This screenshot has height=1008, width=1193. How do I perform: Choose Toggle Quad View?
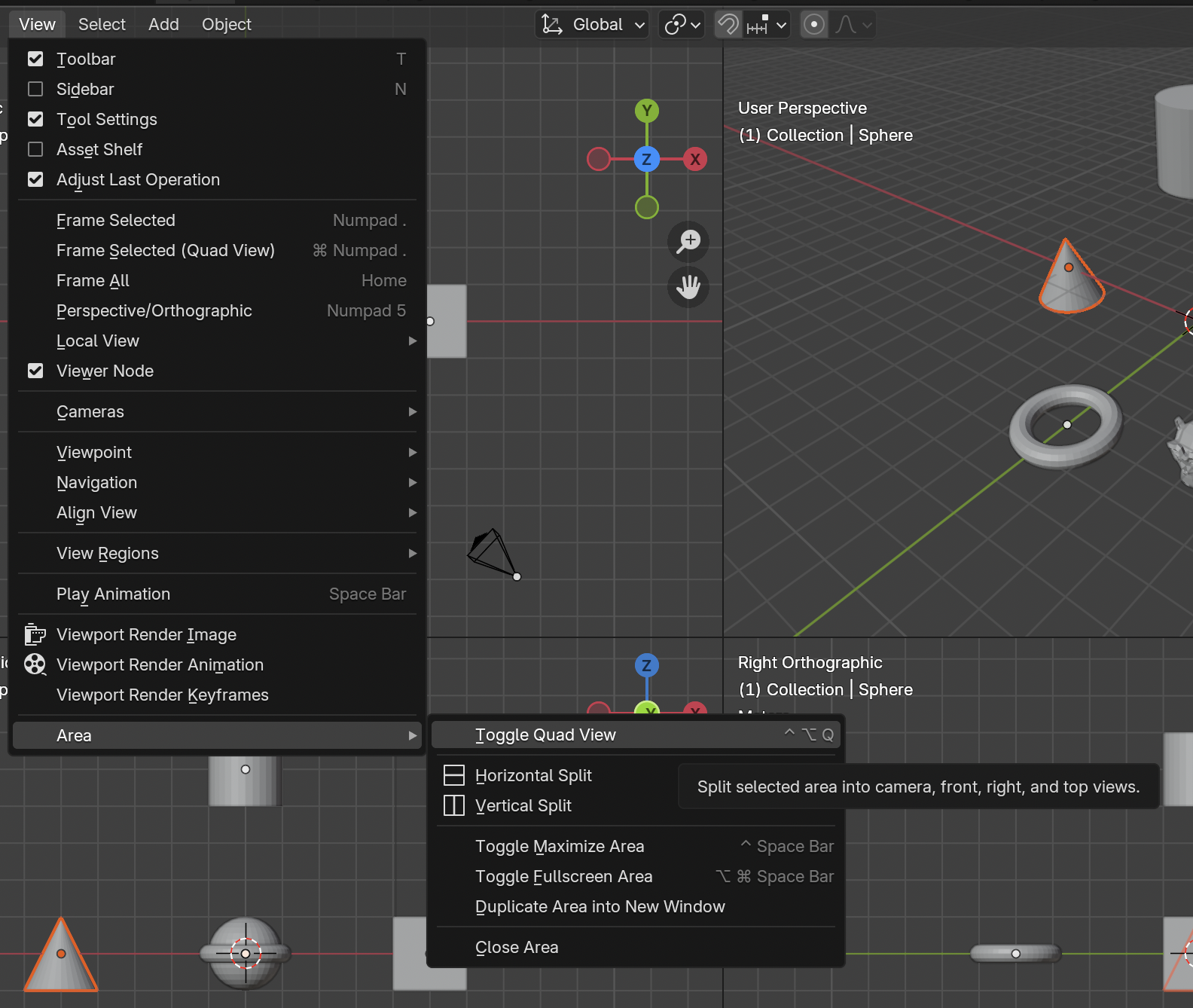545,735
